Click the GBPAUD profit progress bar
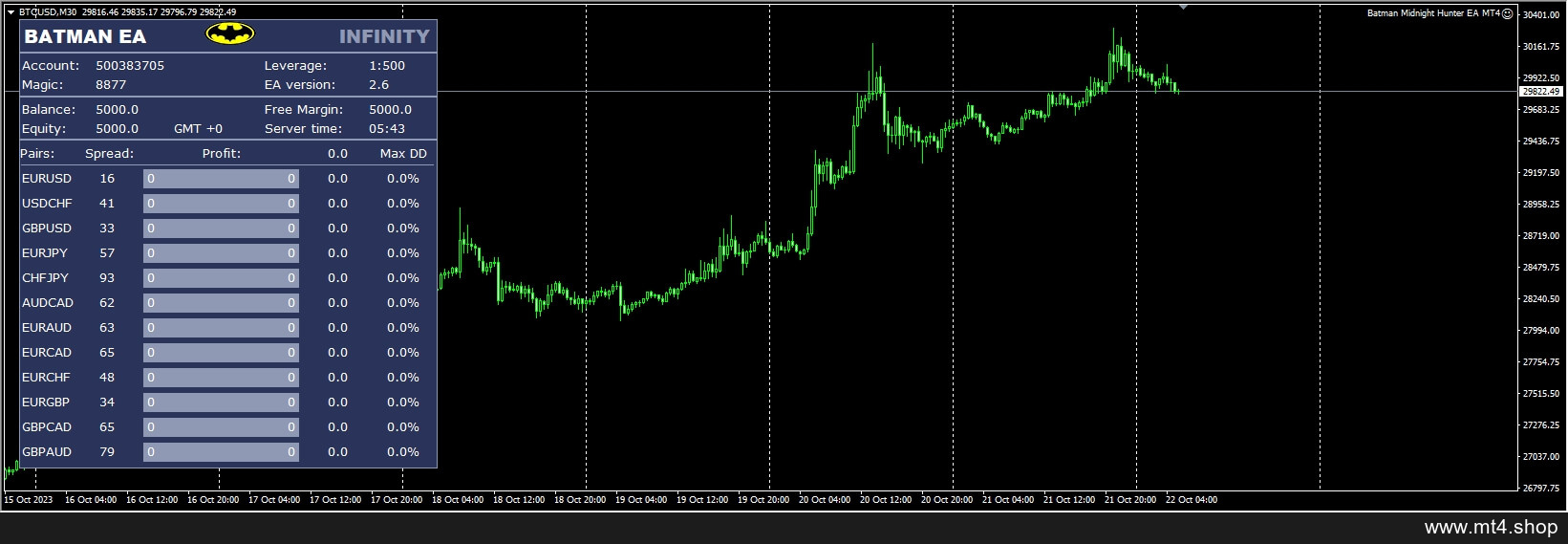 [221, 452]
